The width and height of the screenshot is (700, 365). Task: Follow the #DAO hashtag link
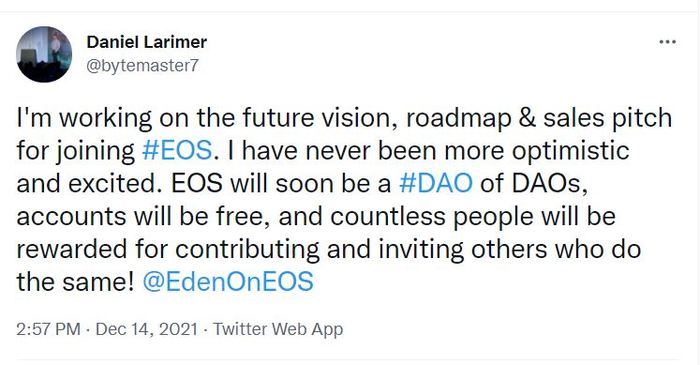click(x=435, y=184)
